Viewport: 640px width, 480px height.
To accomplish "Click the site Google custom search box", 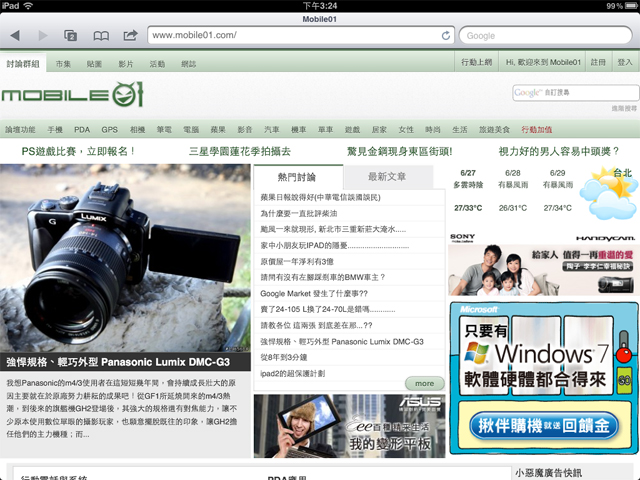I will (576, 93).
